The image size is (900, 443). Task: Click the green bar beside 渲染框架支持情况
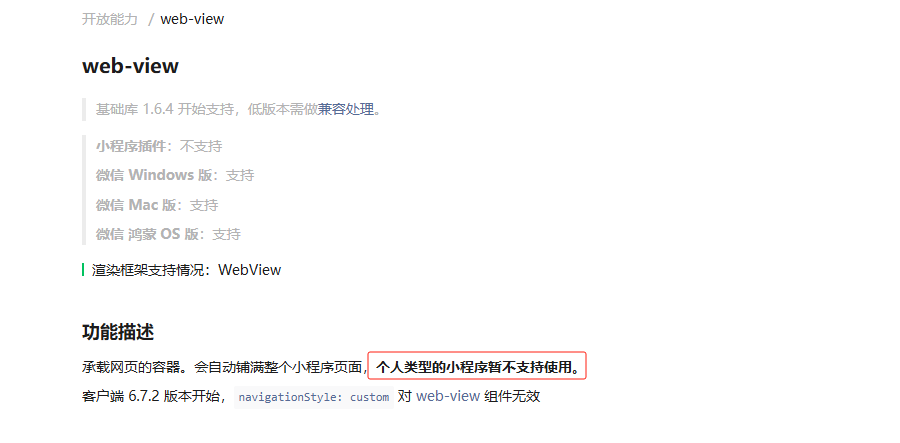(x=83, y=270)
